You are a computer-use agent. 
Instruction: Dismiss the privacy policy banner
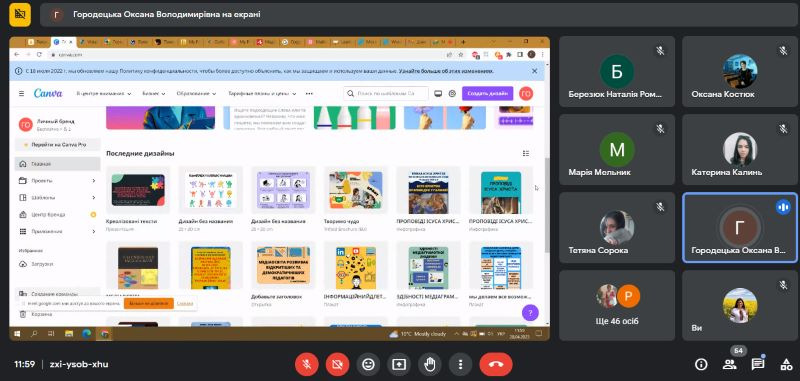tap(535, 71)
